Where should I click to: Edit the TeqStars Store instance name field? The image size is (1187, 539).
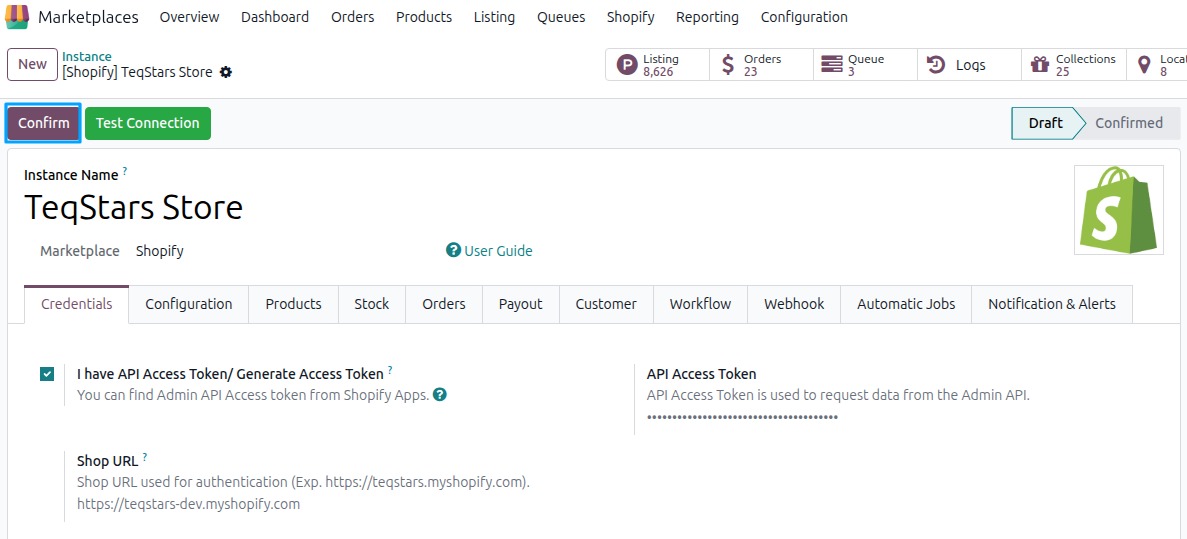133,207
